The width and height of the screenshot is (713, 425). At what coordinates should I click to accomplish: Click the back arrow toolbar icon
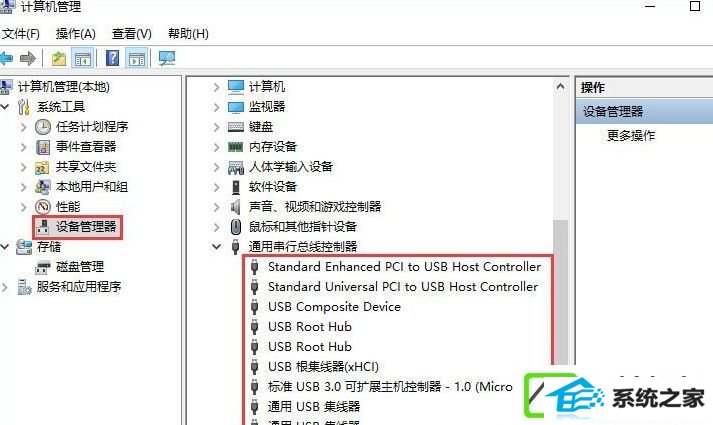click(x=6, y=58)
